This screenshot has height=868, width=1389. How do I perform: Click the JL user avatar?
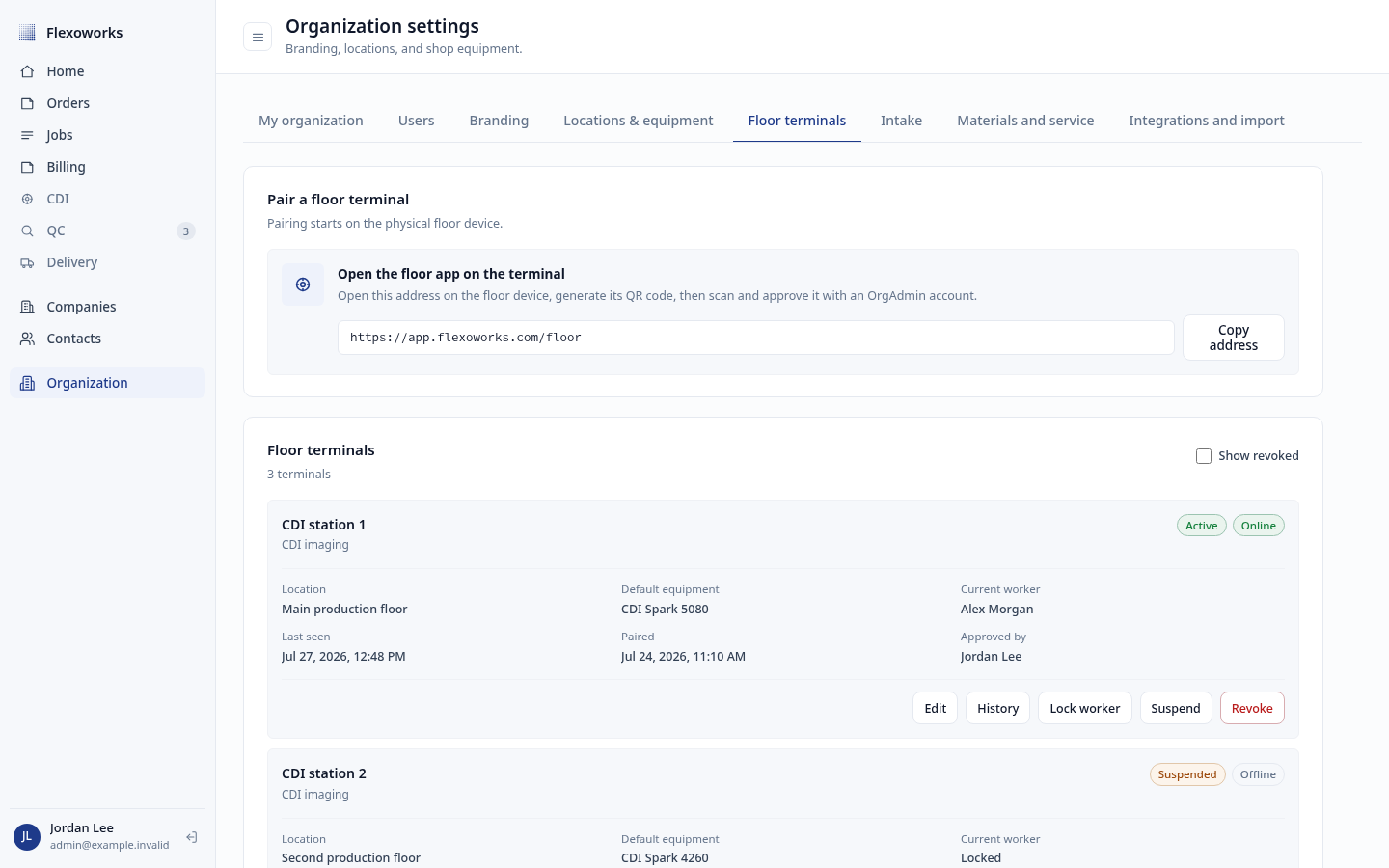click(27, 837)
